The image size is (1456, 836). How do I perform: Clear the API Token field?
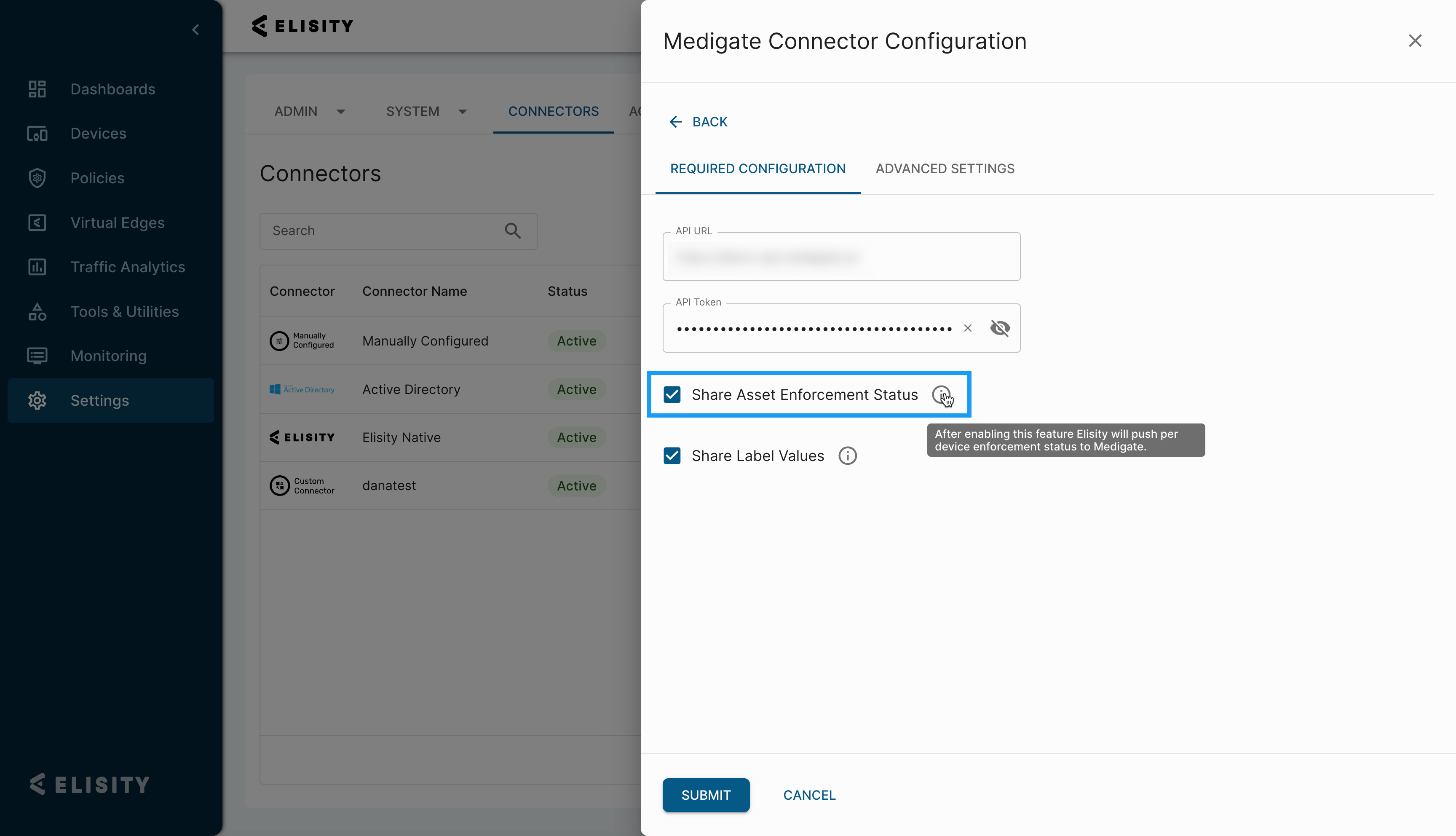tap(968, 328)
